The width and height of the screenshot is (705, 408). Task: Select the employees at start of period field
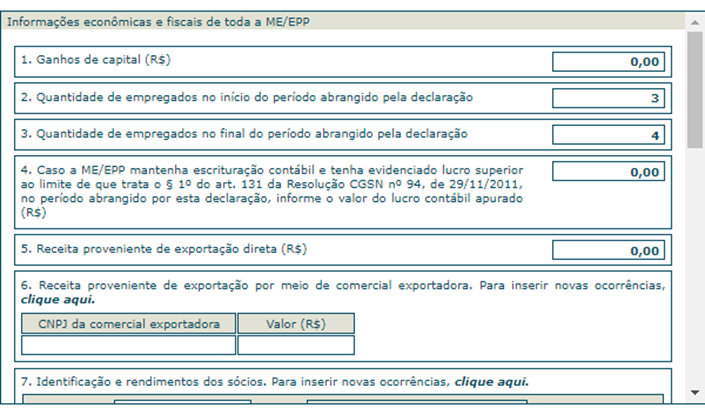[608, 98]
